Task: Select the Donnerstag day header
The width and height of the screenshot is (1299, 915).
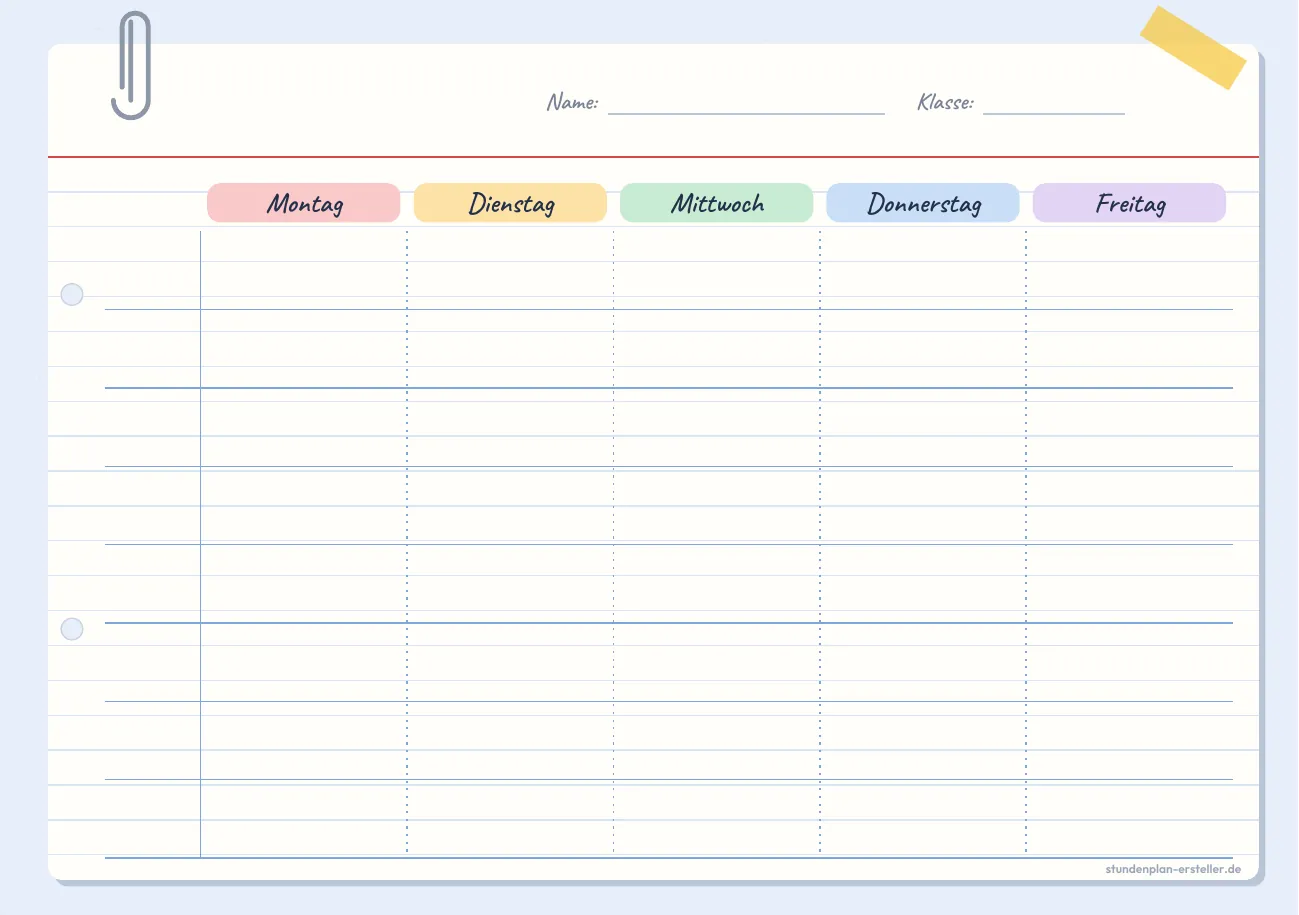Action: click(x=923, y=203)
